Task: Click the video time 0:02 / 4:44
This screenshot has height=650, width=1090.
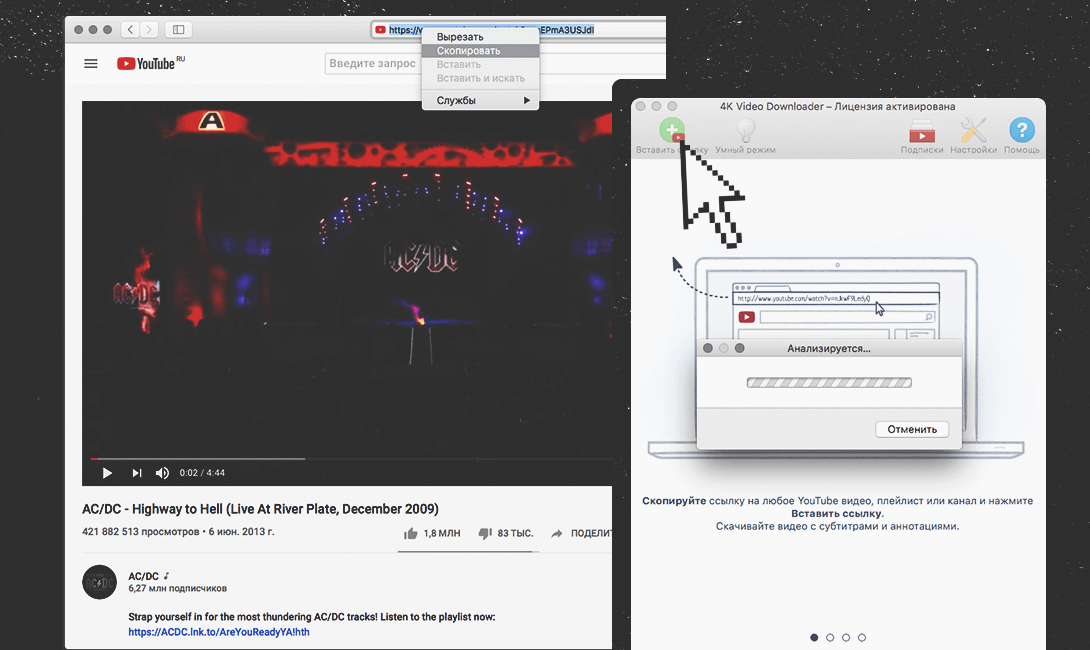Action: (x=202, y=473)
